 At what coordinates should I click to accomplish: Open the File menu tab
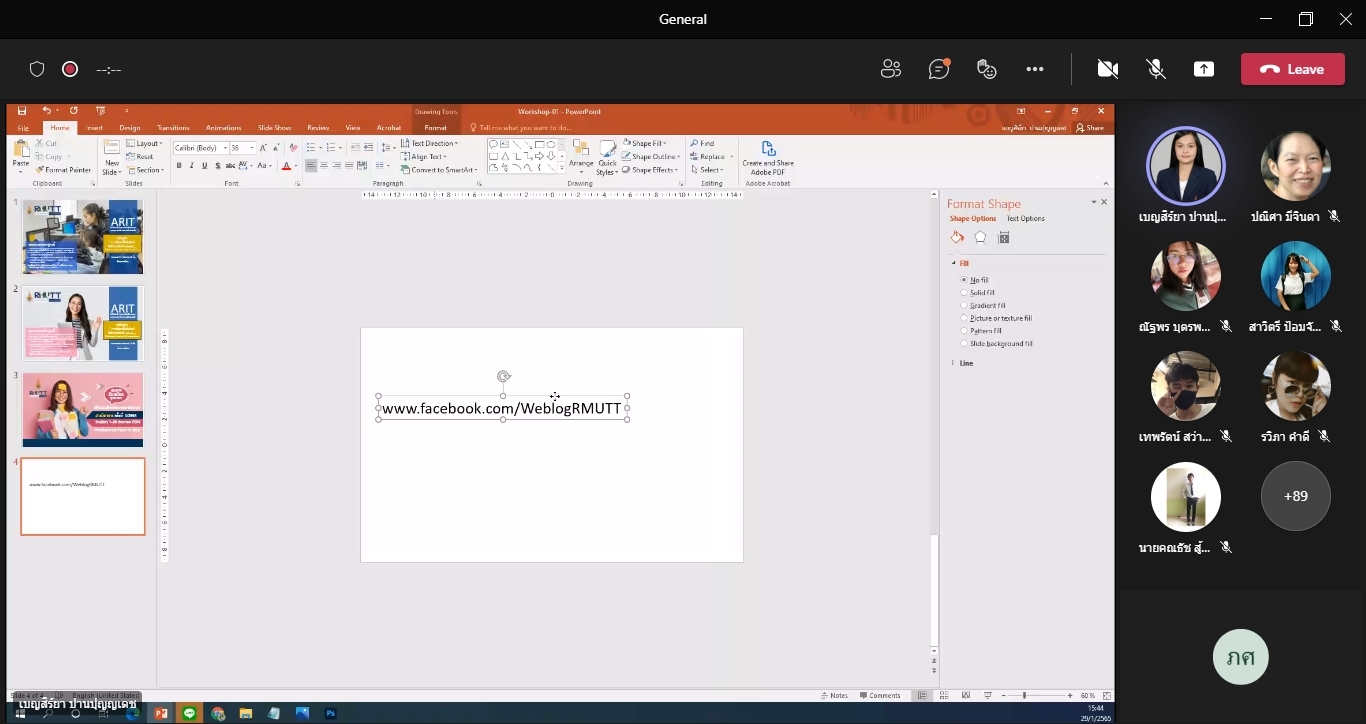pyautogui.click(x=23, y=128)
